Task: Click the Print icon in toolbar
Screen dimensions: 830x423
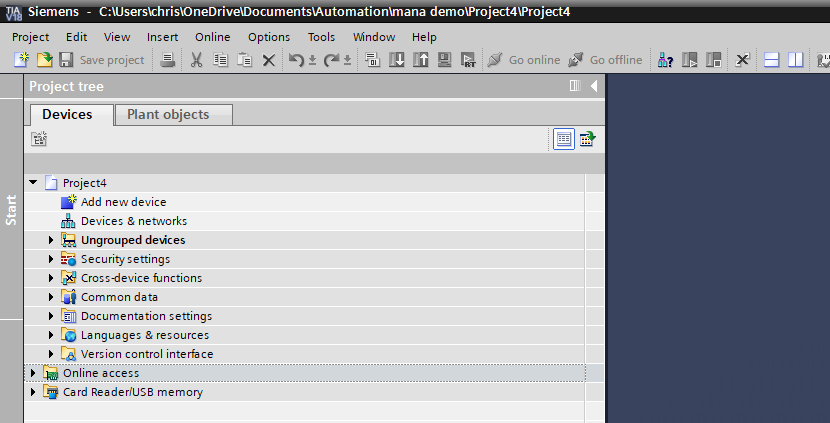Action: pyautogui.click(x=168, y=60)
